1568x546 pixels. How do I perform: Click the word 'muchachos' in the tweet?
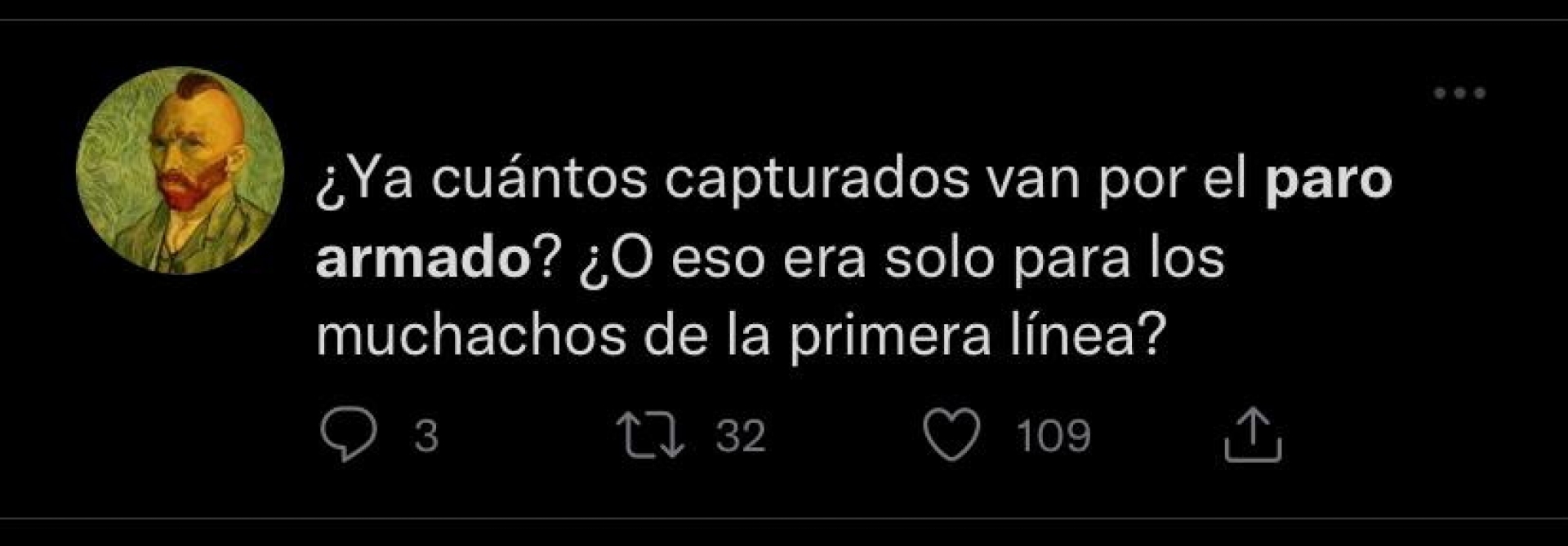pyautogui.click(x=471, y=335)
